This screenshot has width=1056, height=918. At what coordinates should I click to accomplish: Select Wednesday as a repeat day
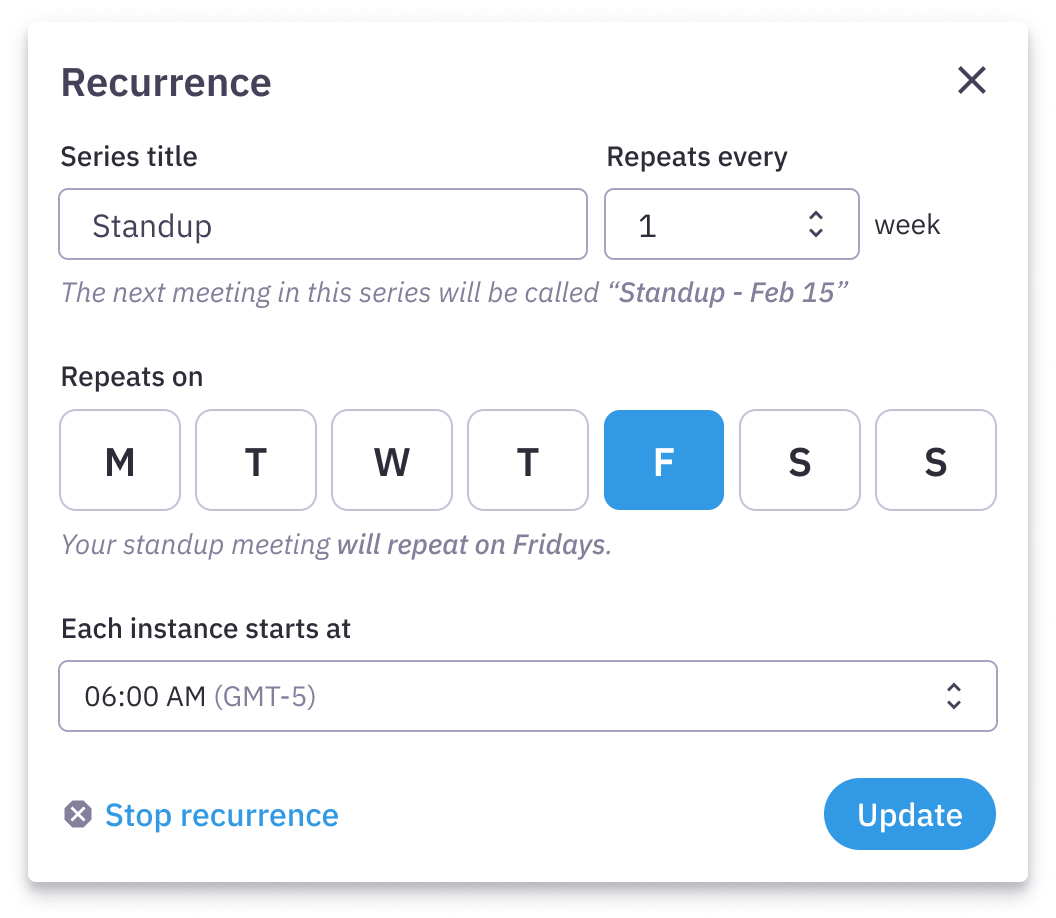pyautogui.click(x=392, y=460)
